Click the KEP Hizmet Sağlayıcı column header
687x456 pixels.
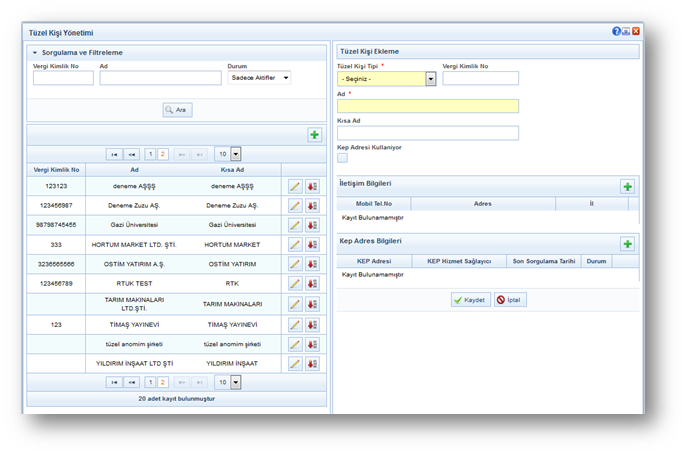pyautogui.click(x=459, y=262)
